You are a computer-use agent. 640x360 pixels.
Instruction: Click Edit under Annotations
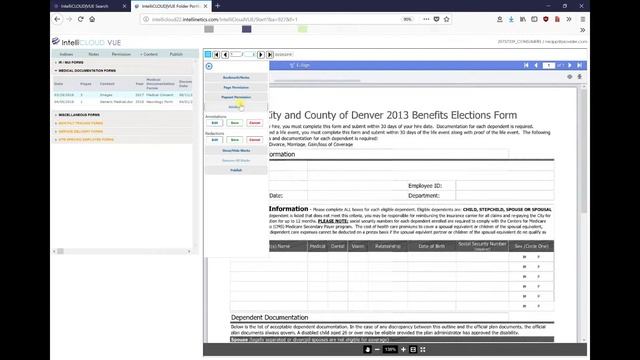(215, 123)
